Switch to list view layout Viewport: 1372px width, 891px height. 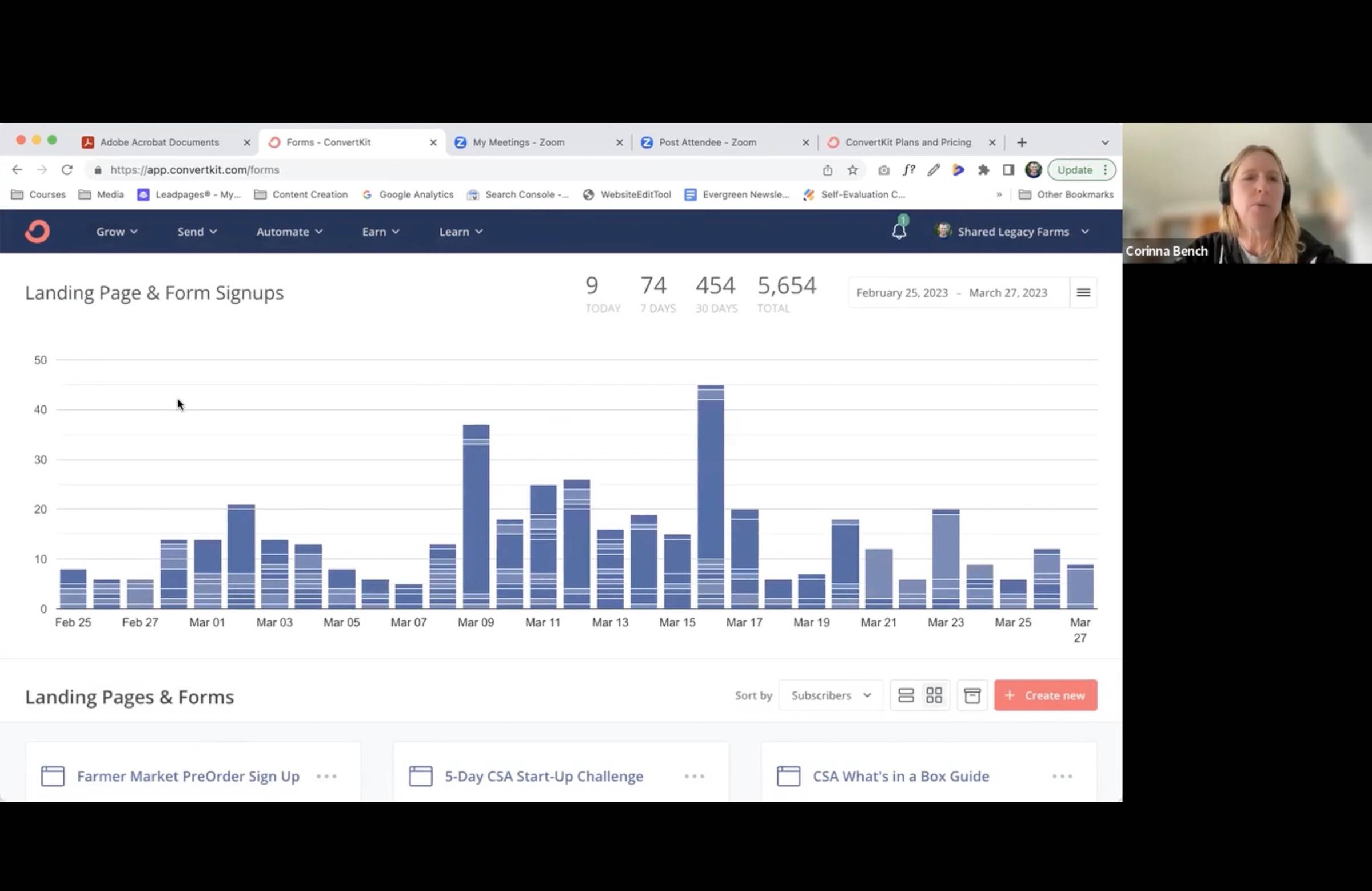906,695
